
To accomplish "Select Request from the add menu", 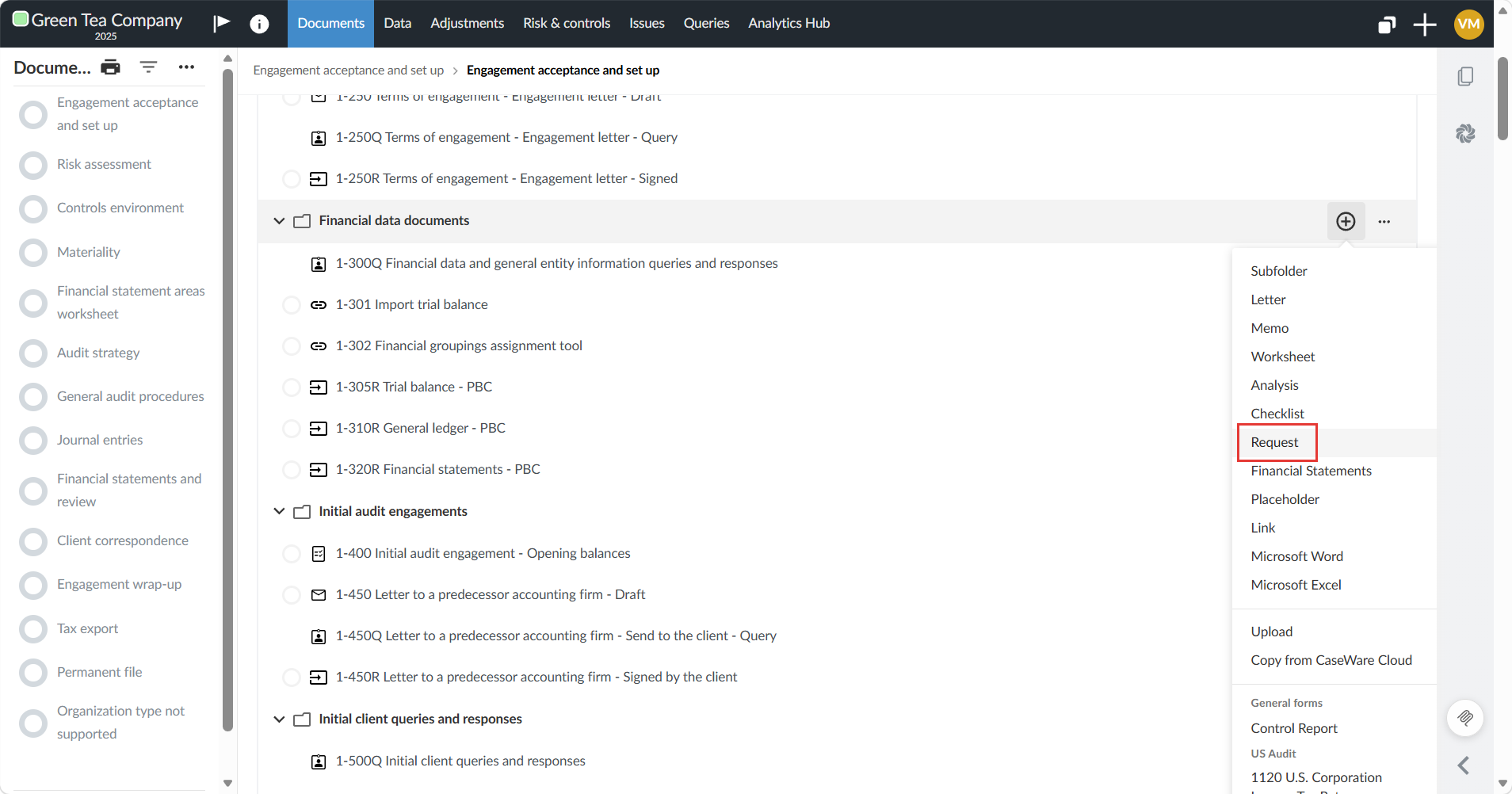I will [x=1274, y=442].
